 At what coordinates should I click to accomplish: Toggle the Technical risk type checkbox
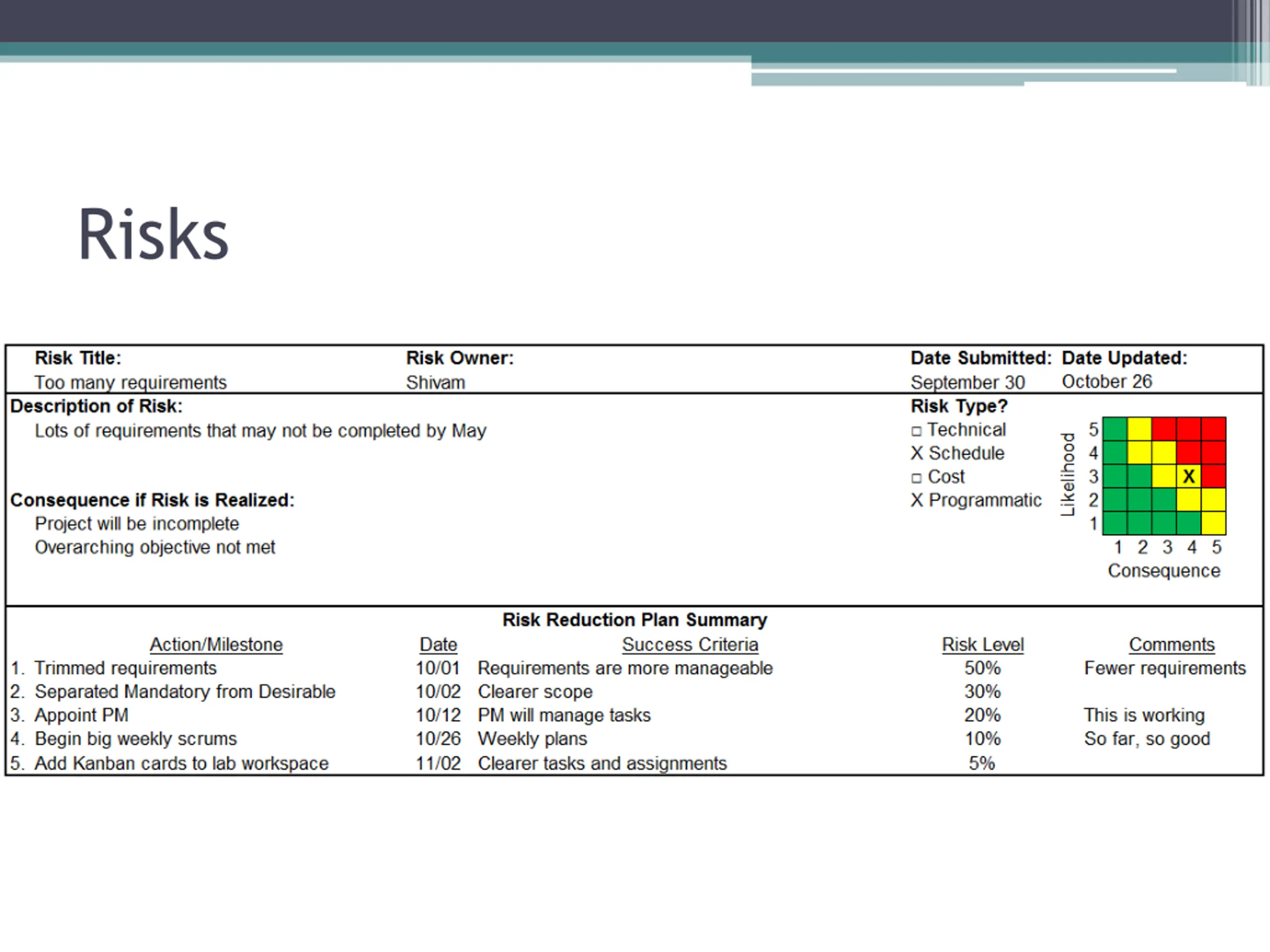coord(916,431)
